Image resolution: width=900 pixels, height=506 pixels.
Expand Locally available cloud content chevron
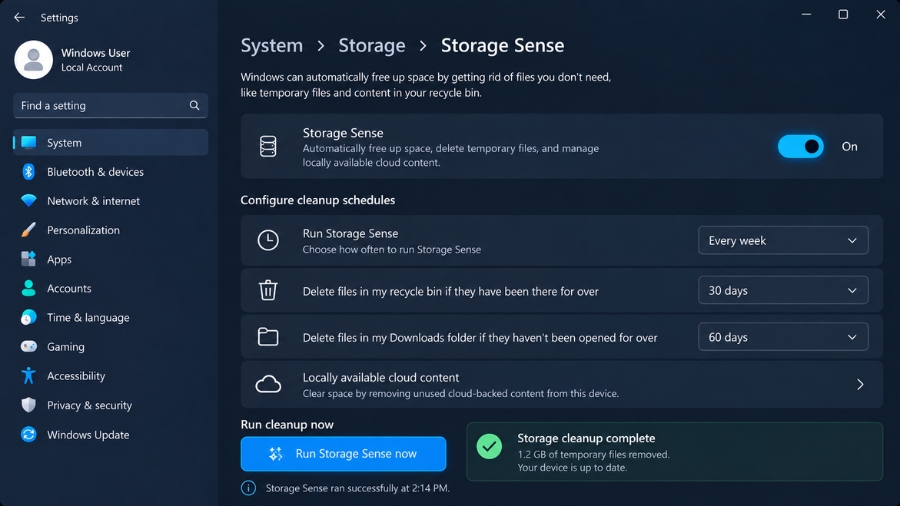[860, 384]
